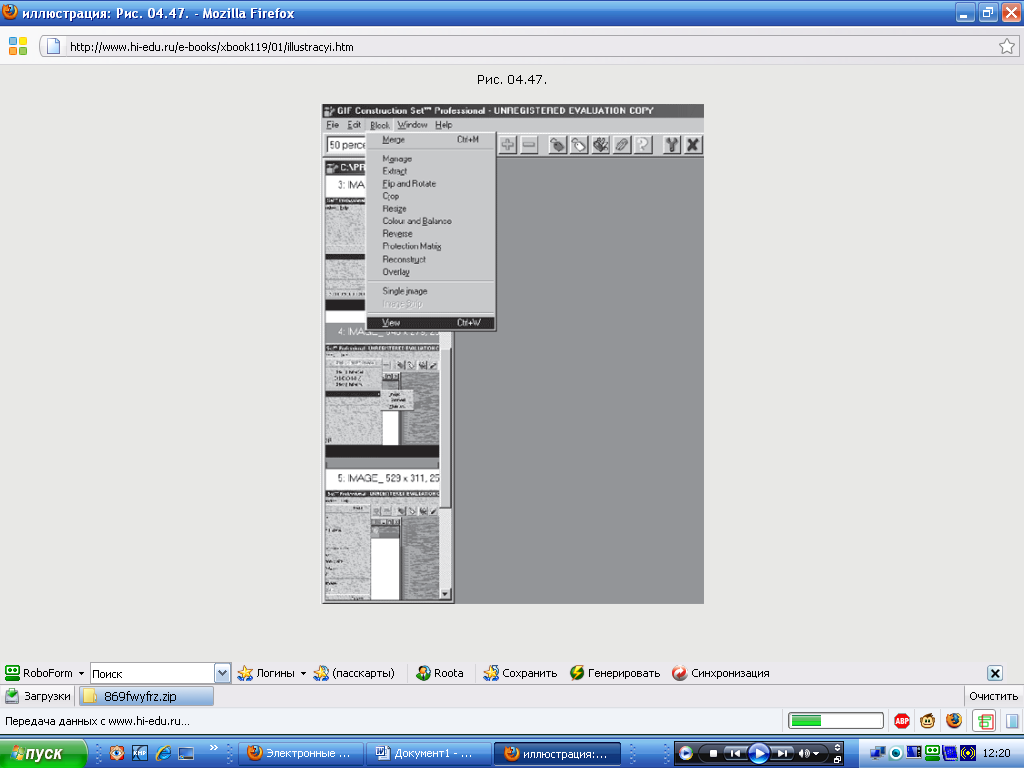Click scrollbar down arrow in GIF block list
This screenshot has height=768, width=1024.
pyautogui.click(x=445, y=594)
